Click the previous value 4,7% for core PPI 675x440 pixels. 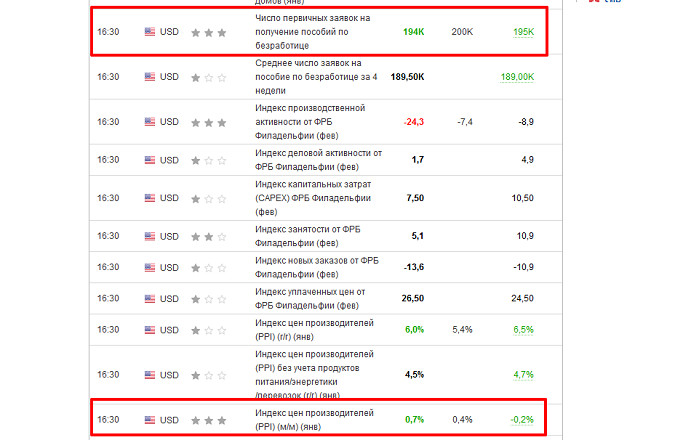pos(522,375)
